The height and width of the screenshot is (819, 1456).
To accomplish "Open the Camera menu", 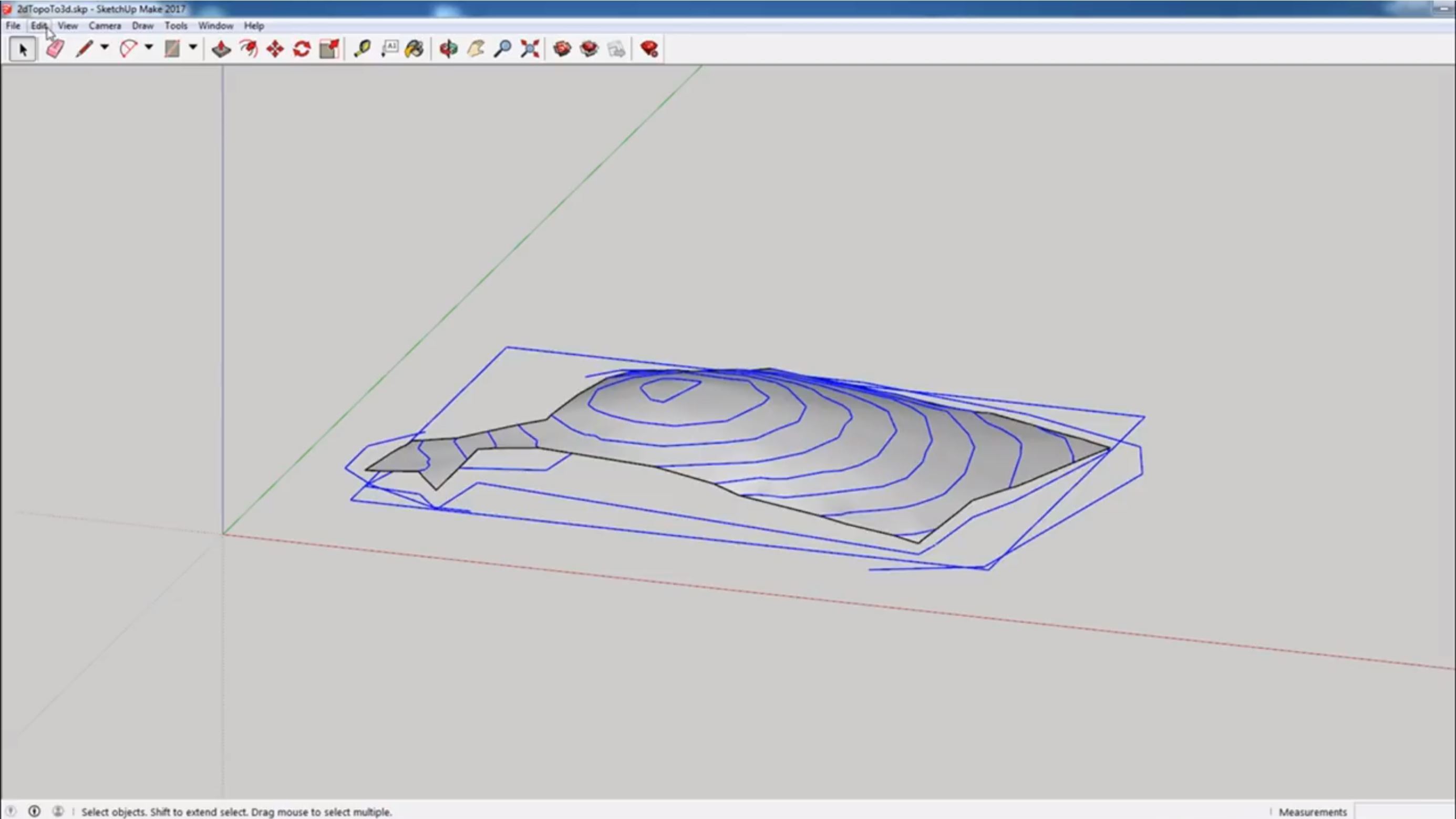I will point(105,25).
